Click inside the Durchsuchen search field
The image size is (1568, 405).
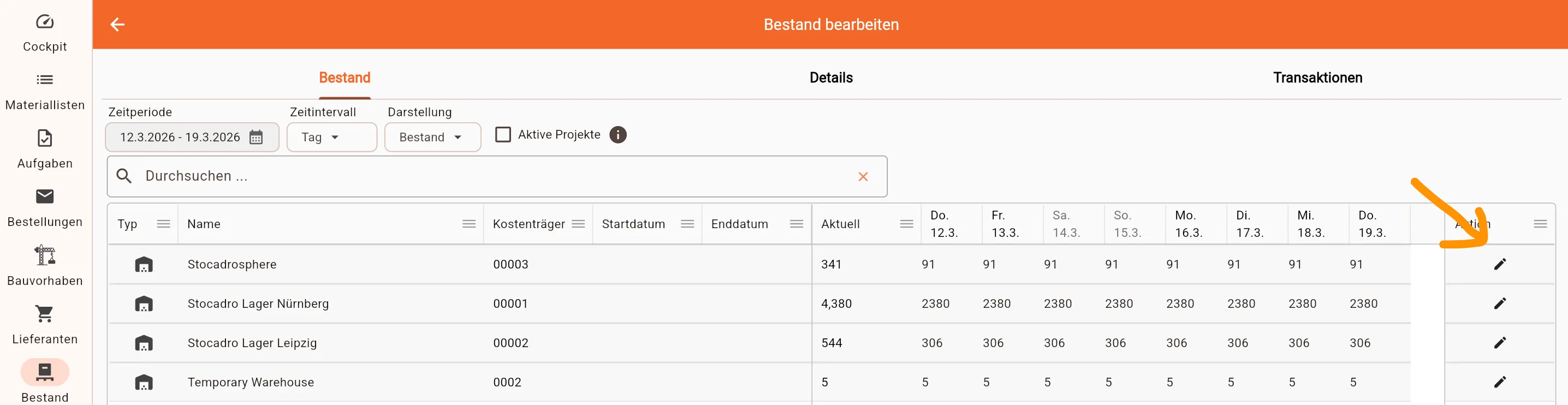pos(426,176)
